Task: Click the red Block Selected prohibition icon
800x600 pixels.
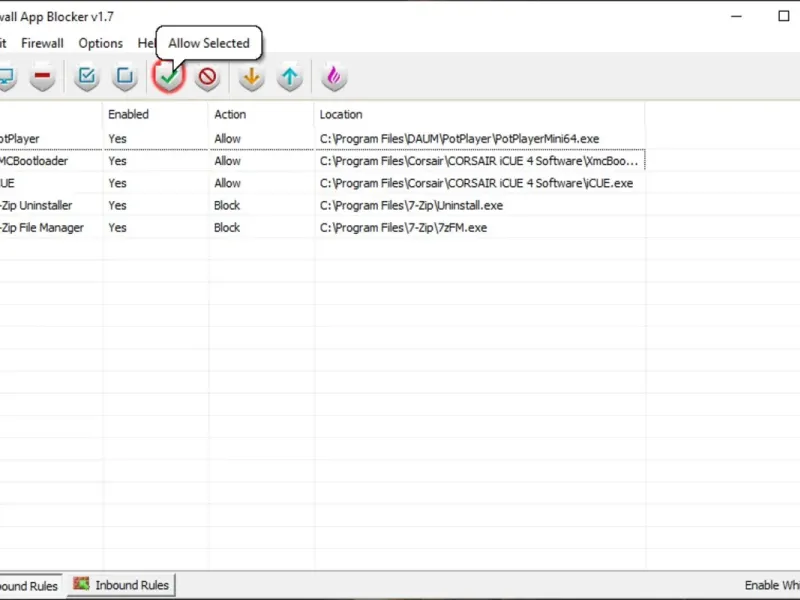Action: click(207, 78)
